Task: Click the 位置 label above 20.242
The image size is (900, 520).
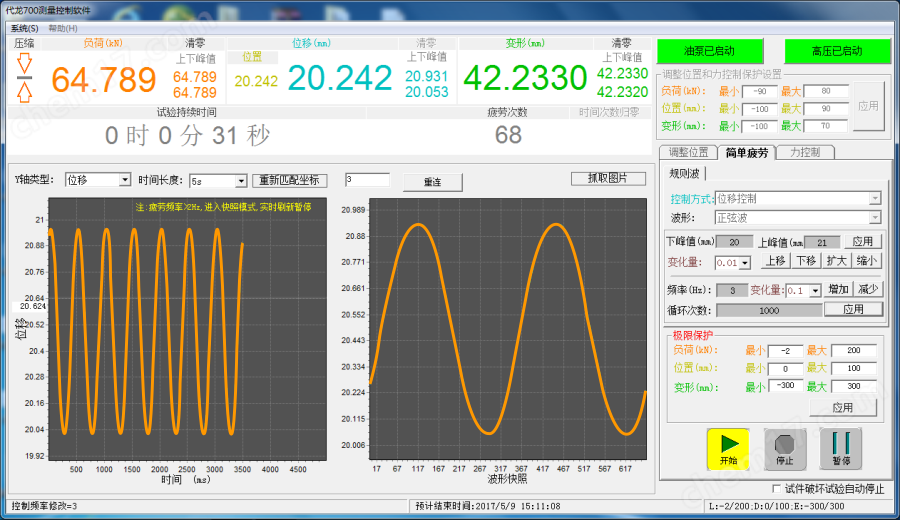Action: click(x=252, y=57)
